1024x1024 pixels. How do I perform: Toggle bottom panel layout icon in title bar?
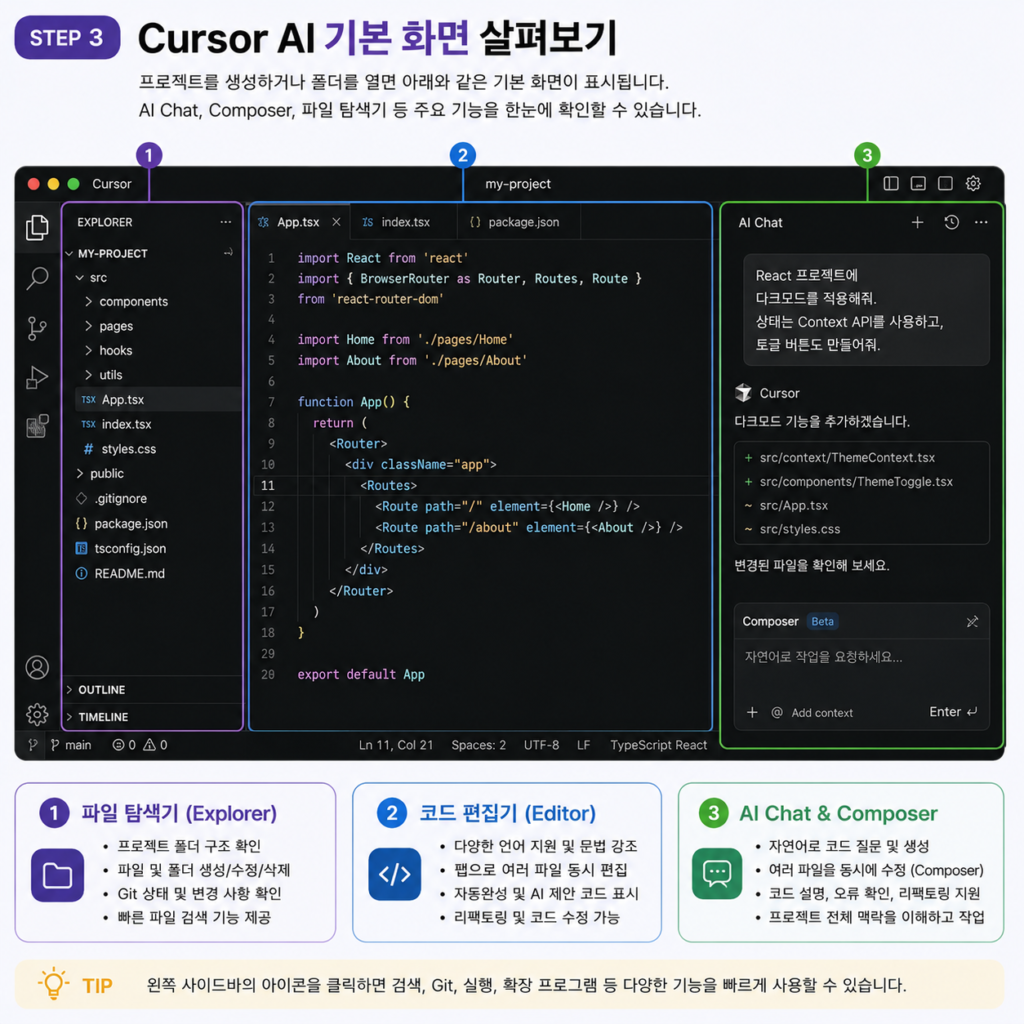[x=918, y=184]
